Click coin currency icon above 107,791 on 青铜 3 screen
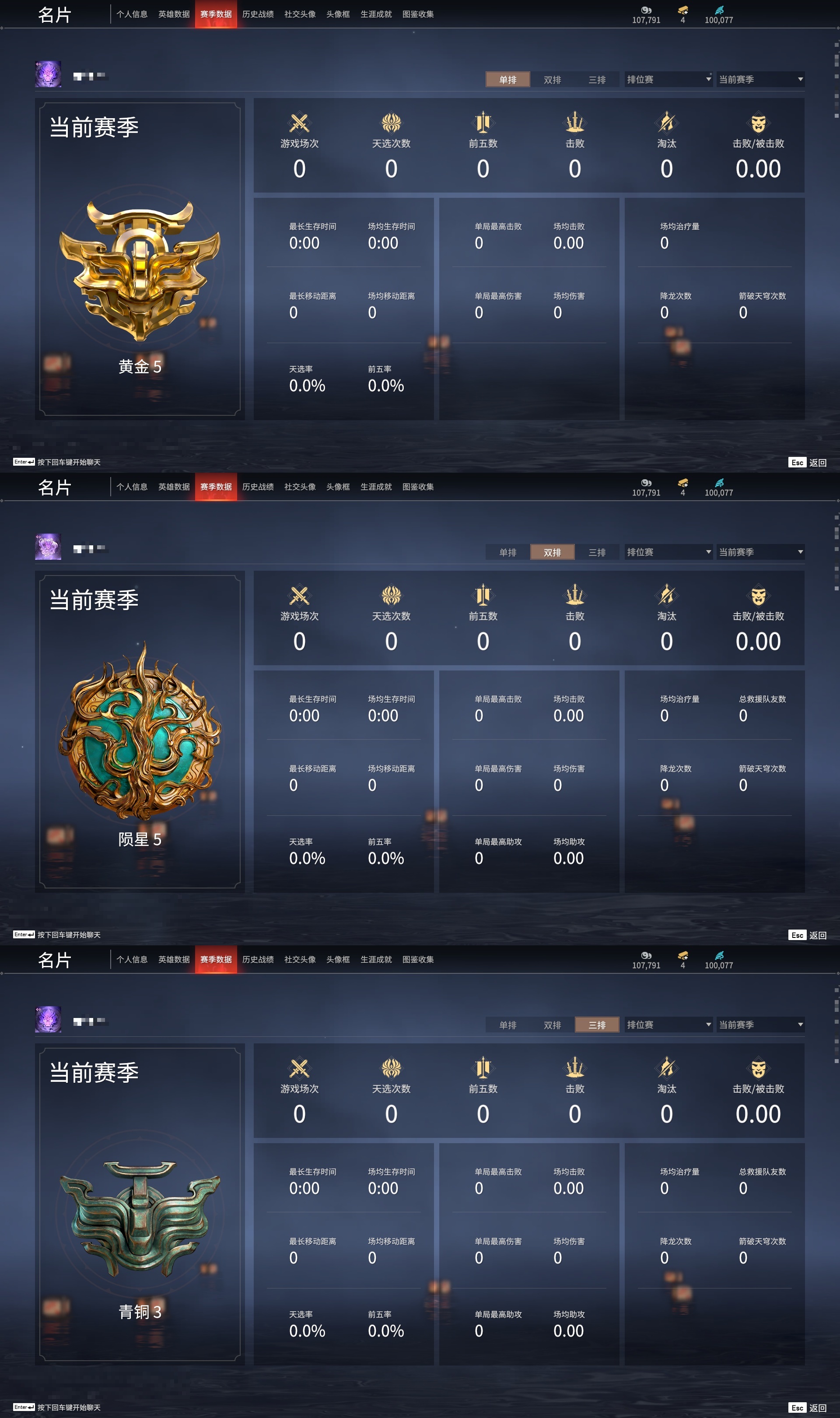Image resolution: width=840 pixels, height=1418 pixels. tap(646, 955)
